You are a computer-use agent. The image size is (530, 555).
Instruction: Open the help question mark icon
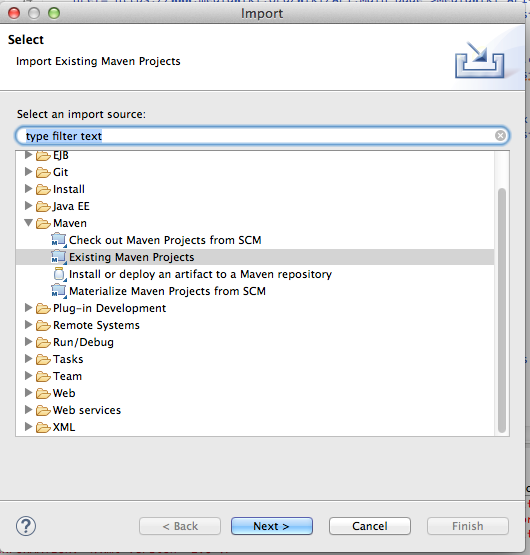26,526
